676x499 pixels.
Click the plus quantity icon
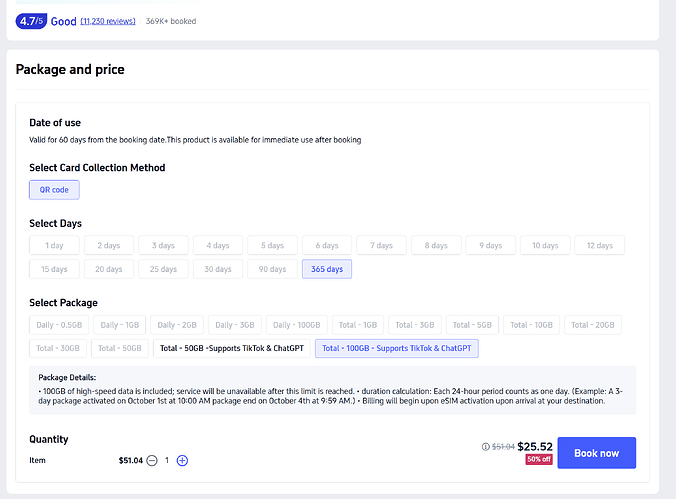tap(182, 461)
